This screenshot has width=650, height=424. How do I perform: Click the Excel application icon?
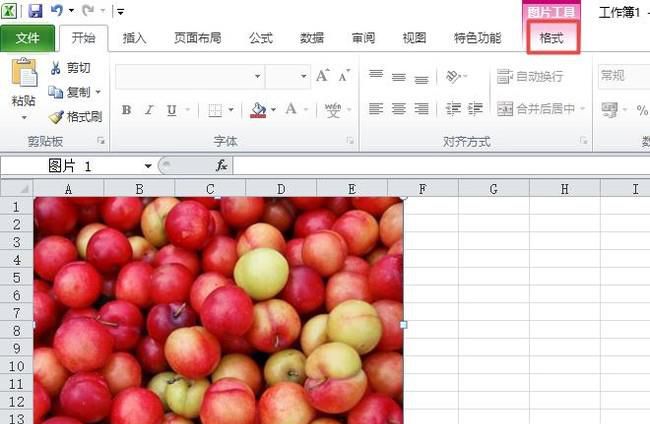(x=9, y=11)
